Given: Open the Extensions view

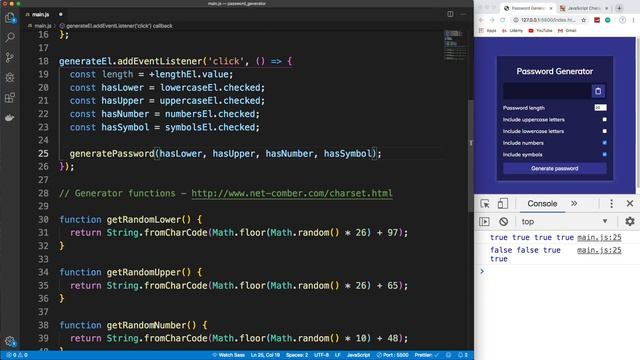Looking at the screenshot, I should pos(10,98).
